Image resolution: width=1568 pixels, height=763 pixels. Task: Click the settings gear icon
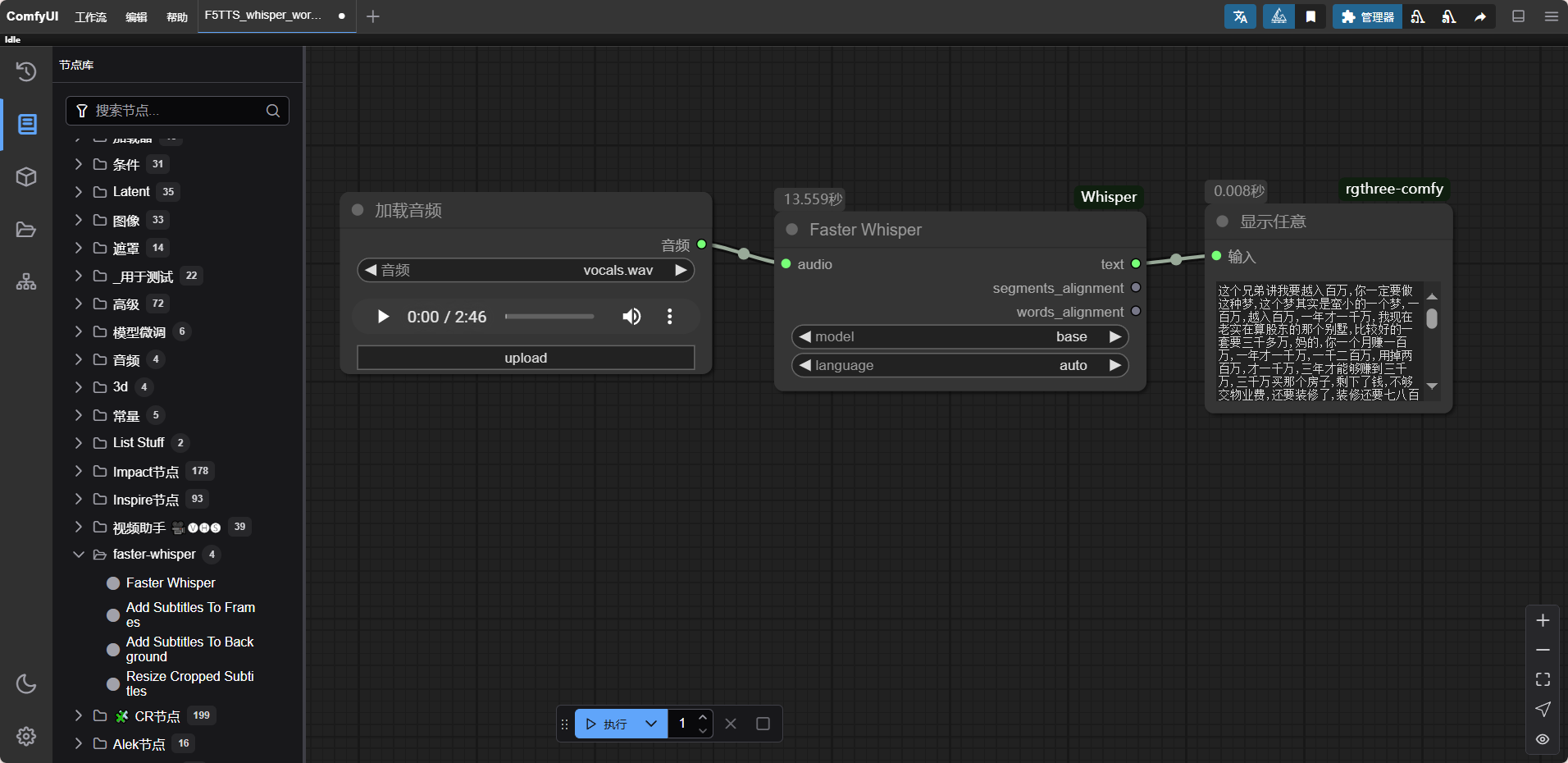(26, 736)
